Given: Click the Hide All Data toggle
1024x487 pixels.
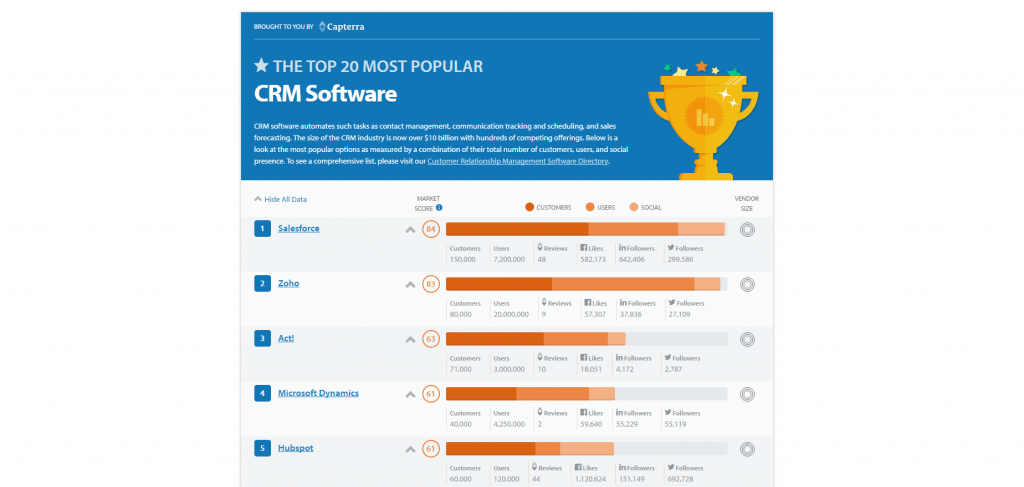Looking at the screenshot, I should (x=281, y=200).
